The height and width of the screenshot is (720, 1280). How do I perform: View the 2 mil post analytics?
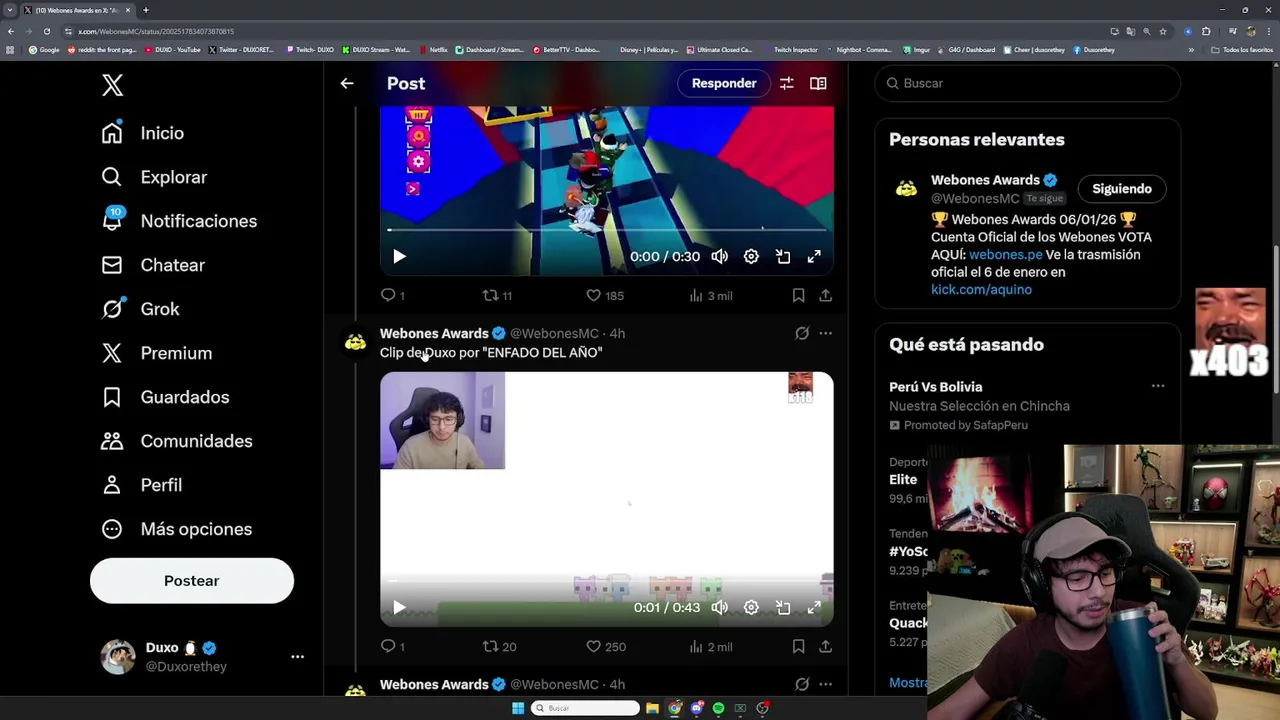pos(711,647)
